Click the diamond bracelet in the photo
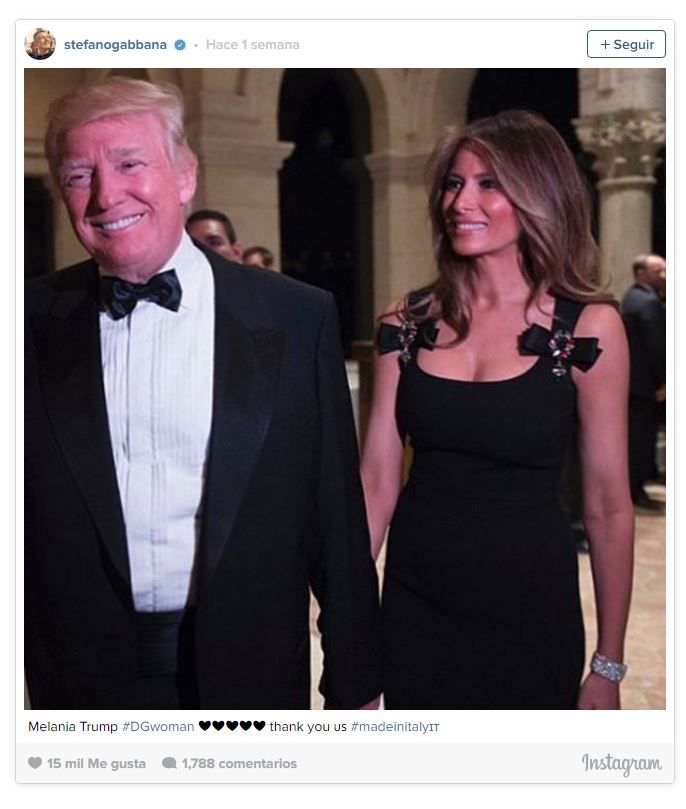 point(609,668)
